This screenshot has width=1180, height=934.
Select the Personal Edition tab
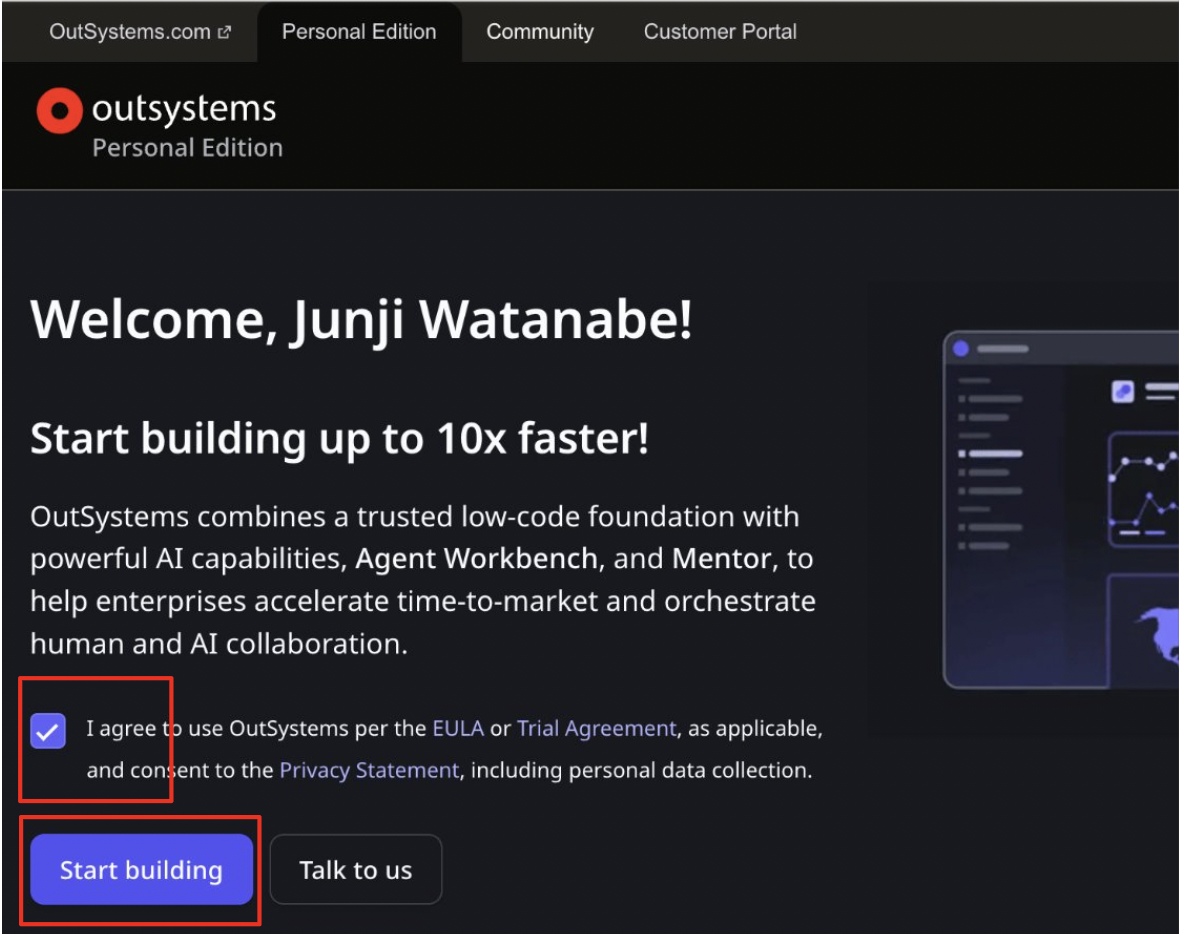click(x=359, y=31)
